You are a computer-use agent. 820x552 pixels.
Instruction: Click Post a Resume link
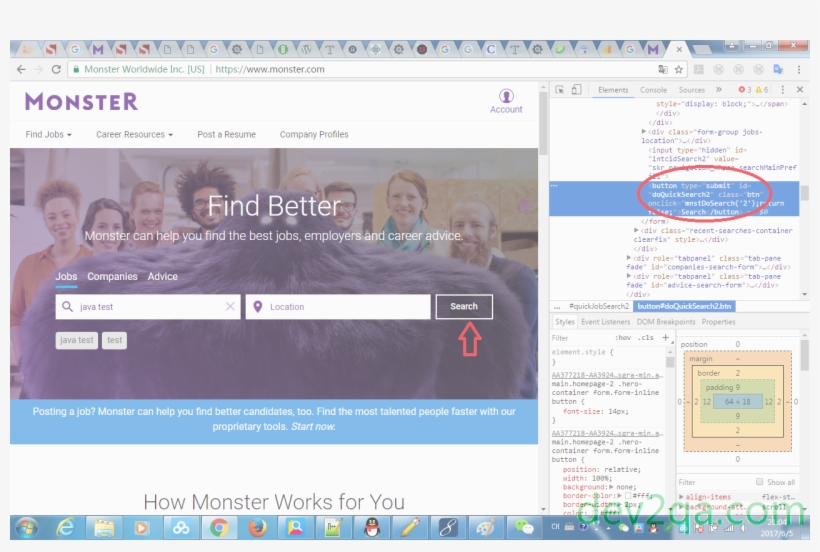pyautogui.click(x=226, y=134)
